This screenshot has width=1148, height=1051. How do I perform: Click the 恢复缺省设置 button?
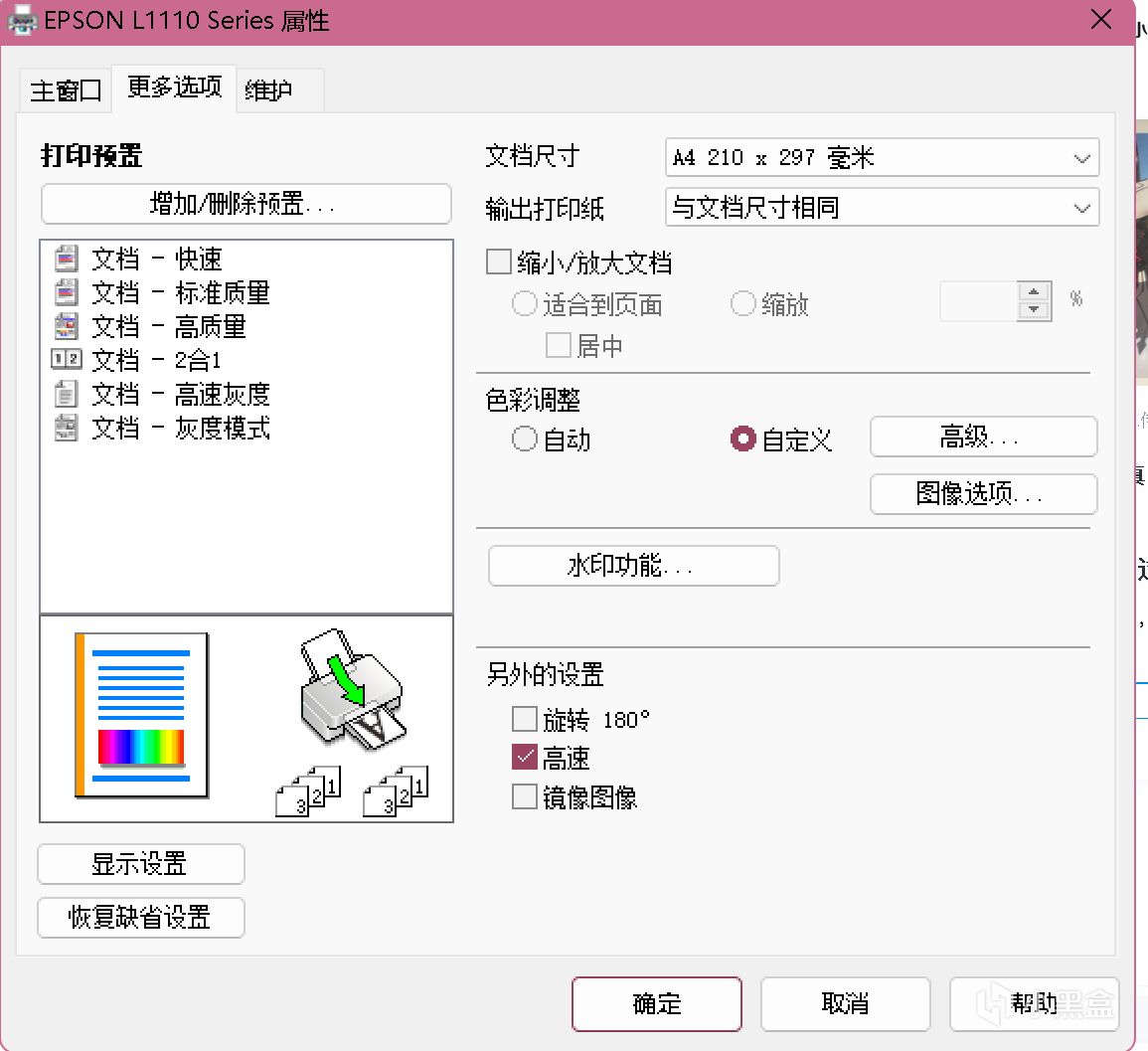pos(140,918)
